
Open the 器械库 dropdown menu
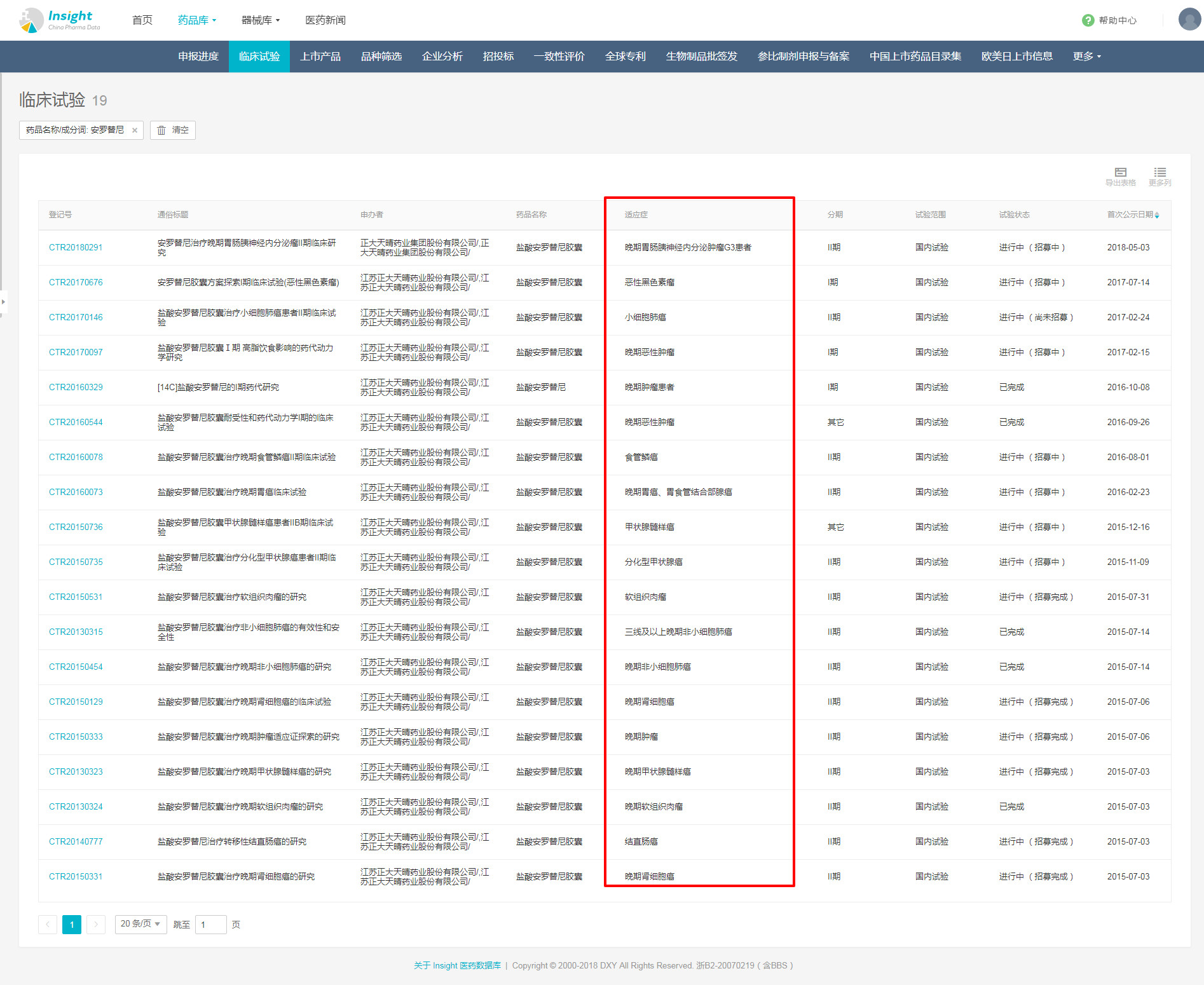(x=261, y=20)
